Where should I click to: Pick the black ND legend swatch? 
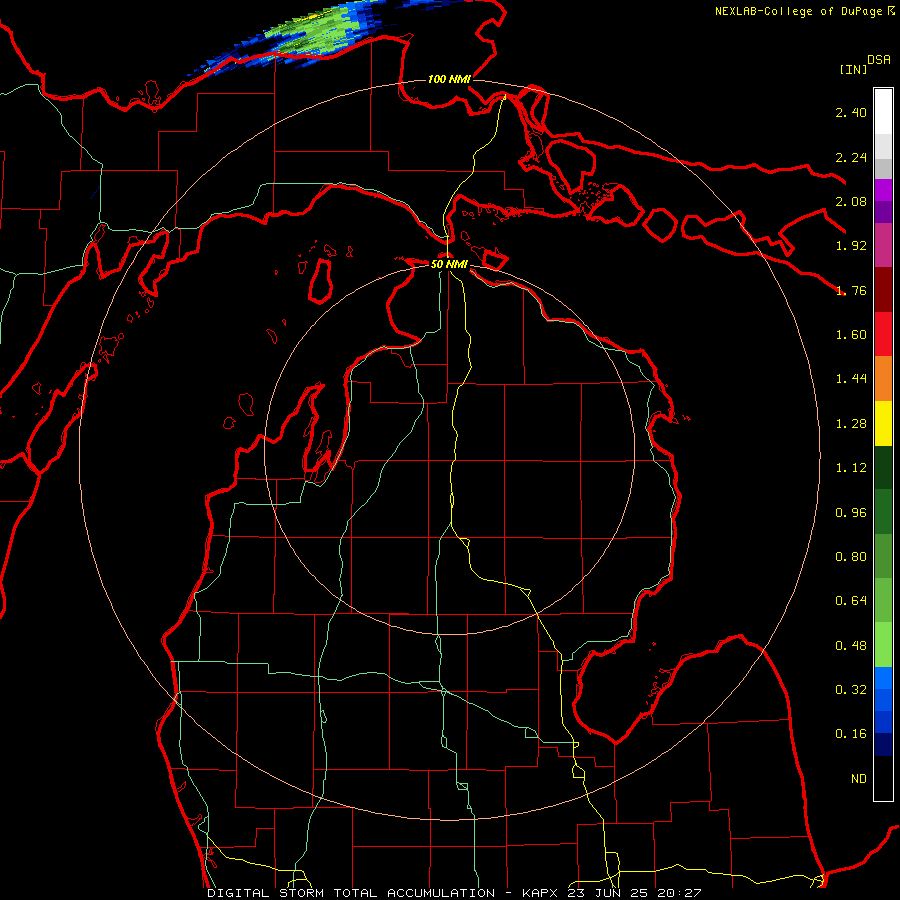(x=883, y=778)
